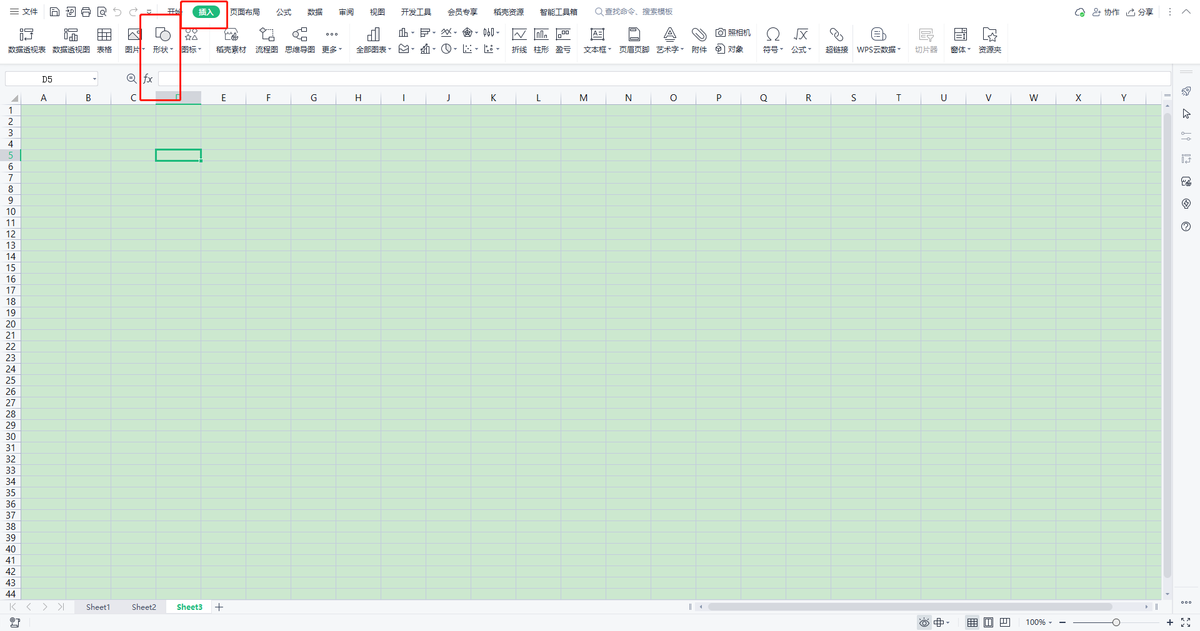This screenshot has width=1200, height=631.
Task: Insert a 盈亏 win/loss sparkline
Action: click(563, 40)
